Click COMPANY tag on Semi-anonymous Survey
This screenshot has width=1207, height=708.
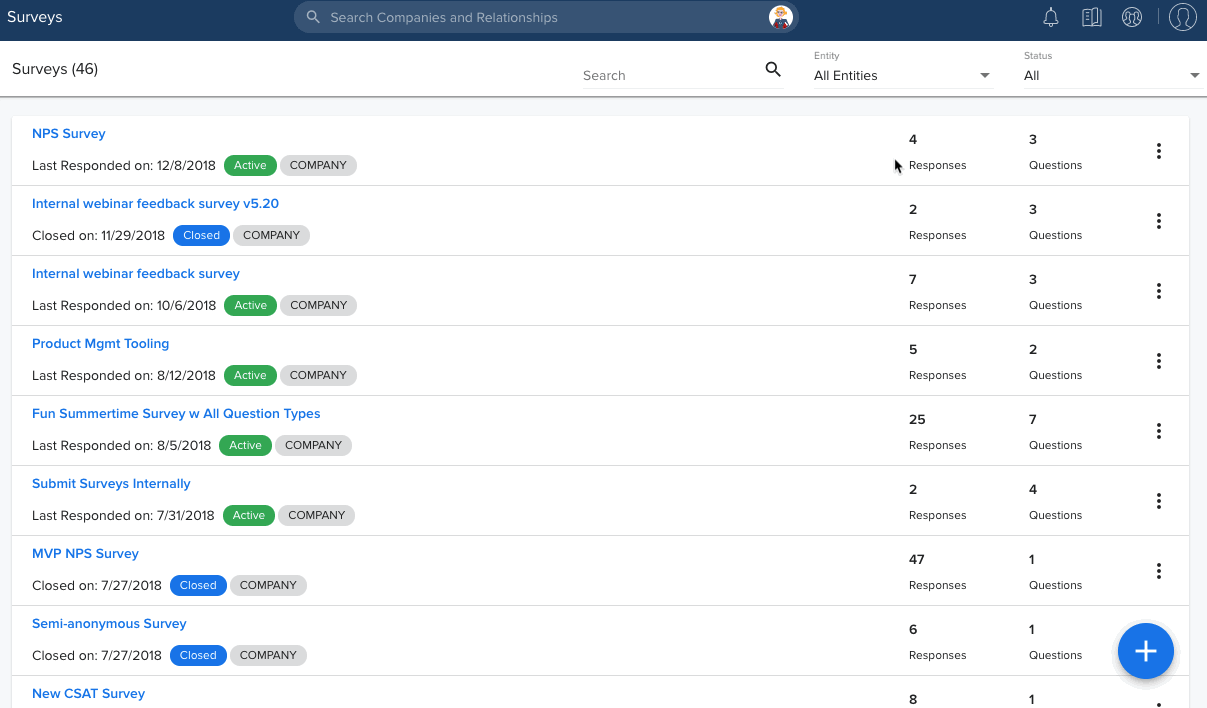pos(268,655)
